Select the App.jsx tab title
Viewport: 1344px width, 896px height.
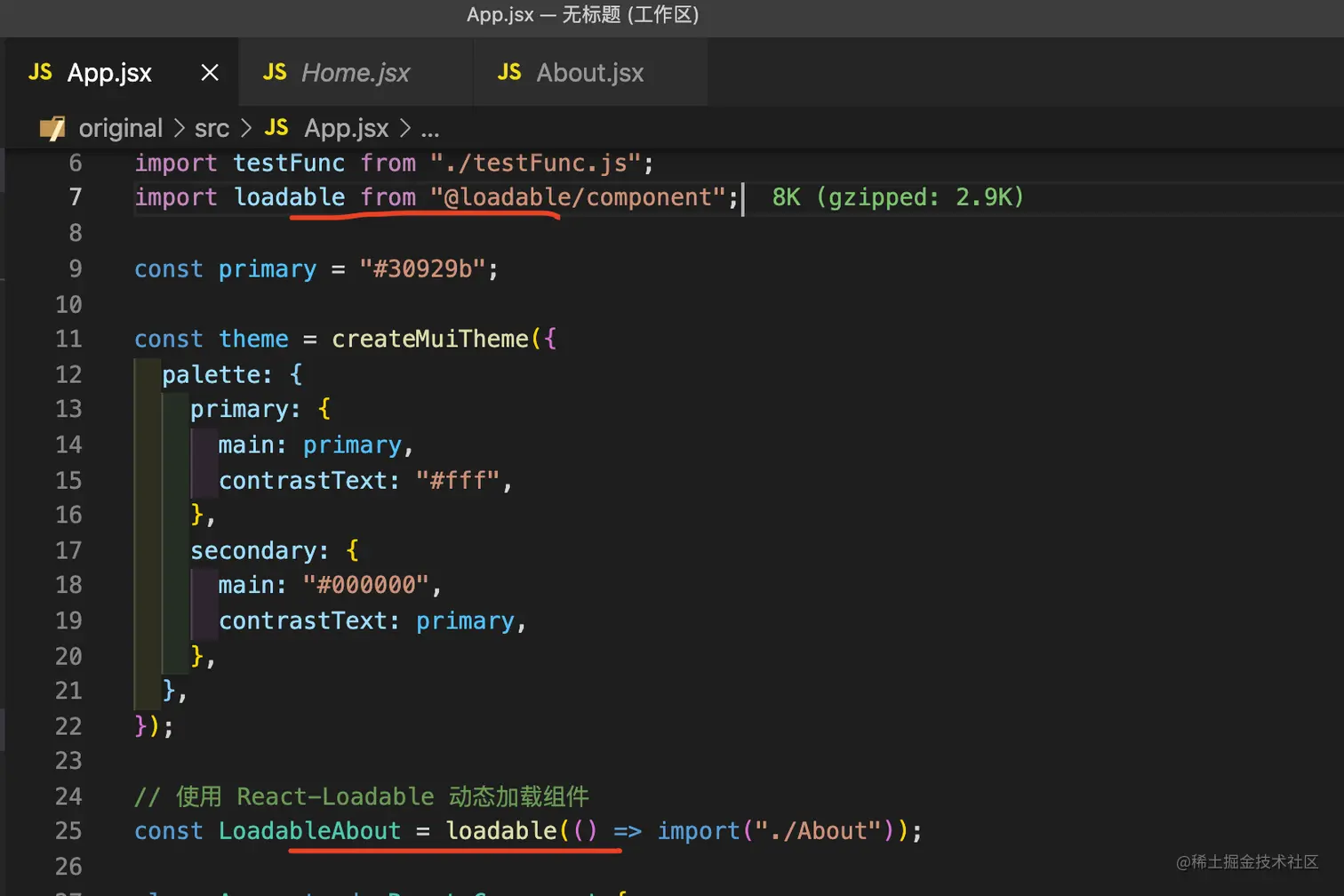tap(109, 73)
